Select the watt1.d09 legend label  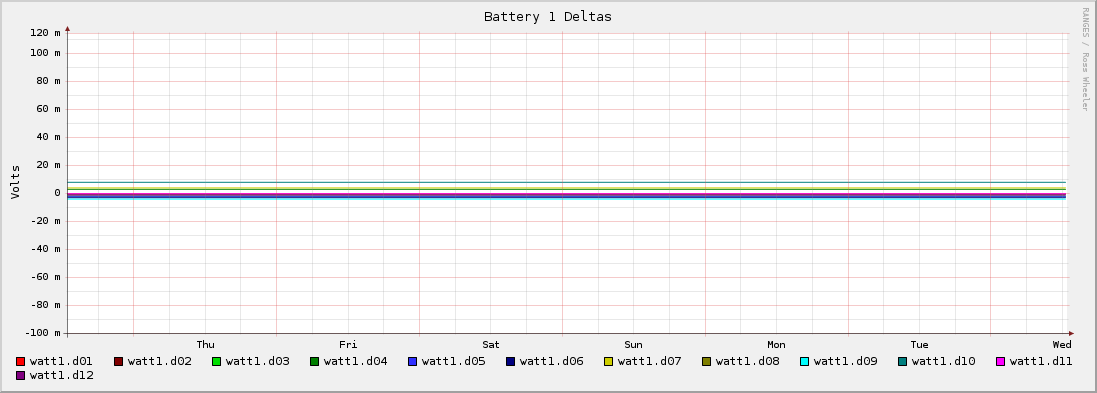click(845, 362)
